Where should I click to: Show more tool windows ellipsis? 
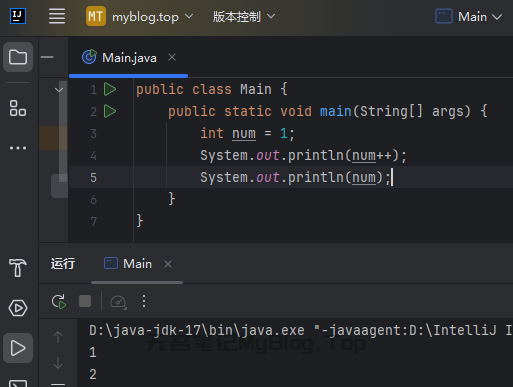(18, 148)
